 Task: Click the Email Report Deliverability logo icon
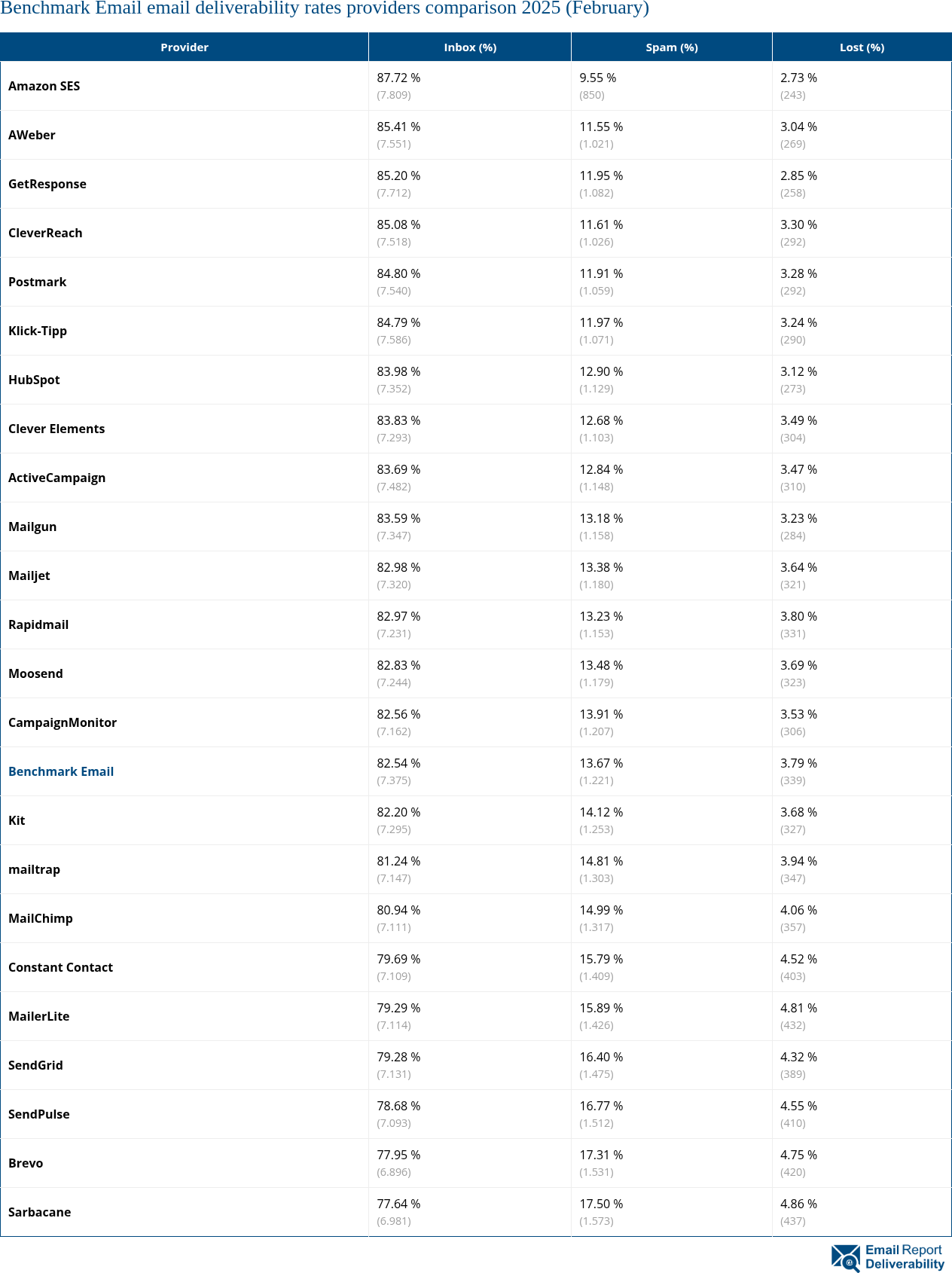click(846, 1257)
